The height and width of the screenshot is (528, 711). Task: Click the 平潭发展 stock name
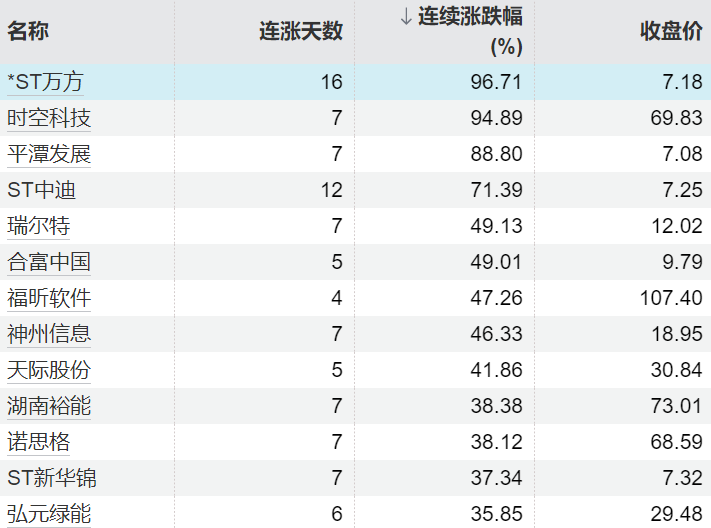pyautogui.click(x=49, y=154)
